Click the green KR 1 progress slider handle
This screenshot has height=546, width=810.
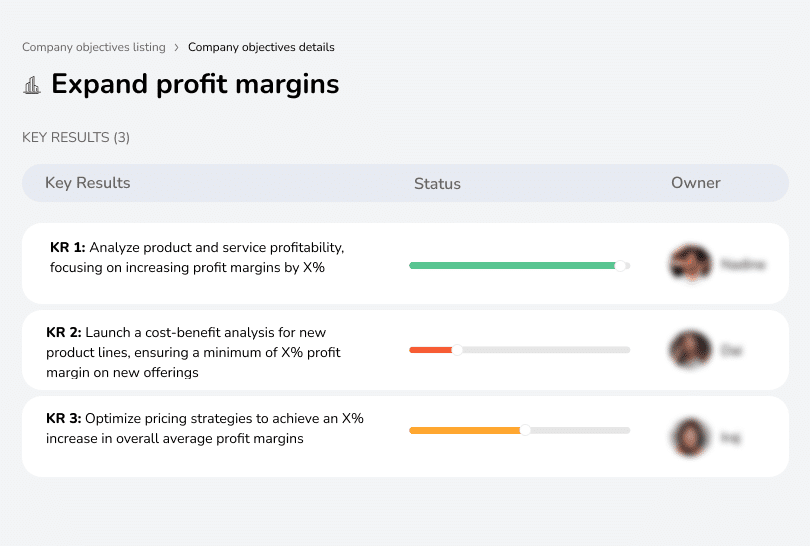[x=620, y=266]
